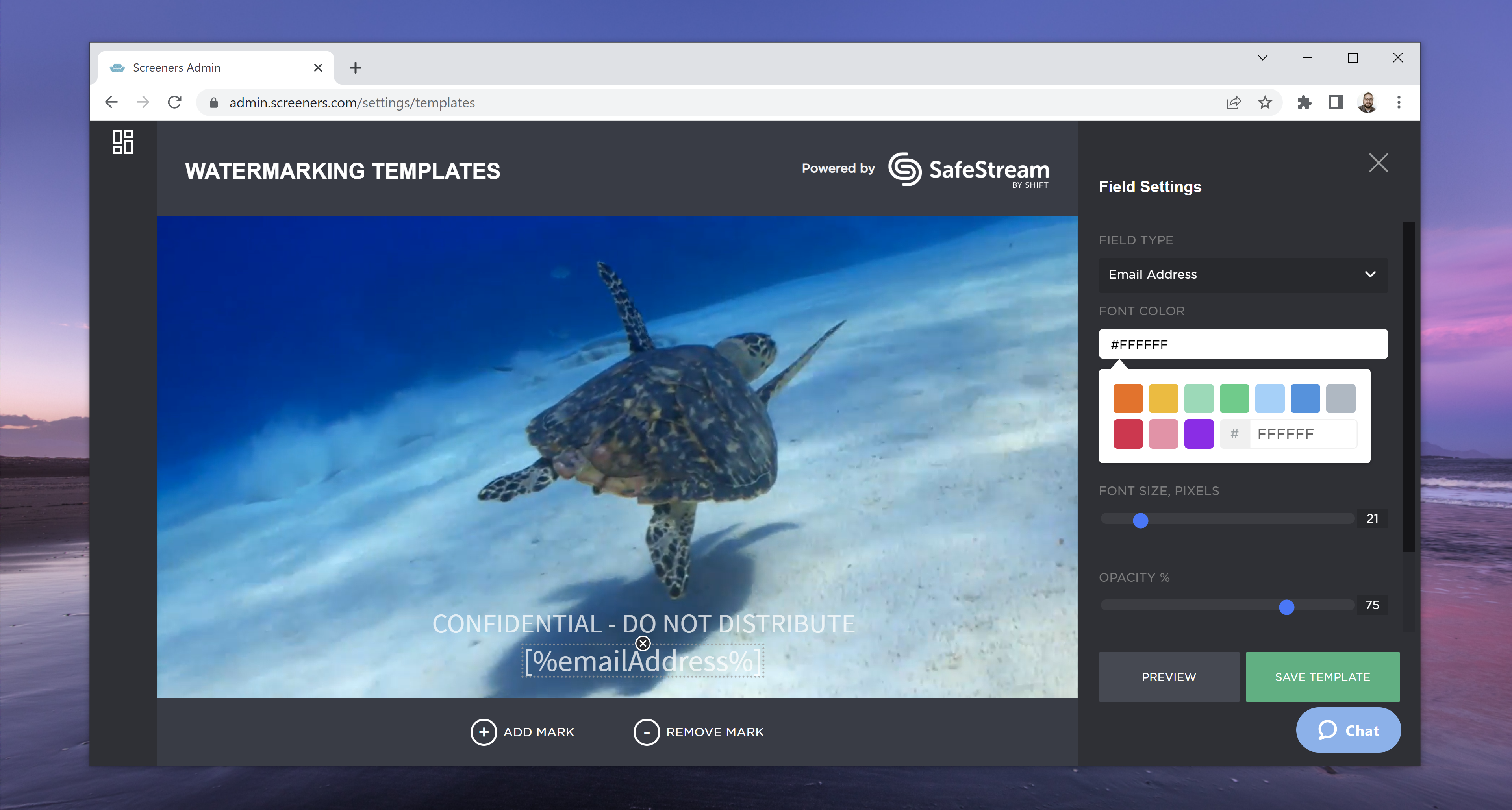Open the dashboard grid icon in sidebar
The image size is (1512, 810).
123,142
